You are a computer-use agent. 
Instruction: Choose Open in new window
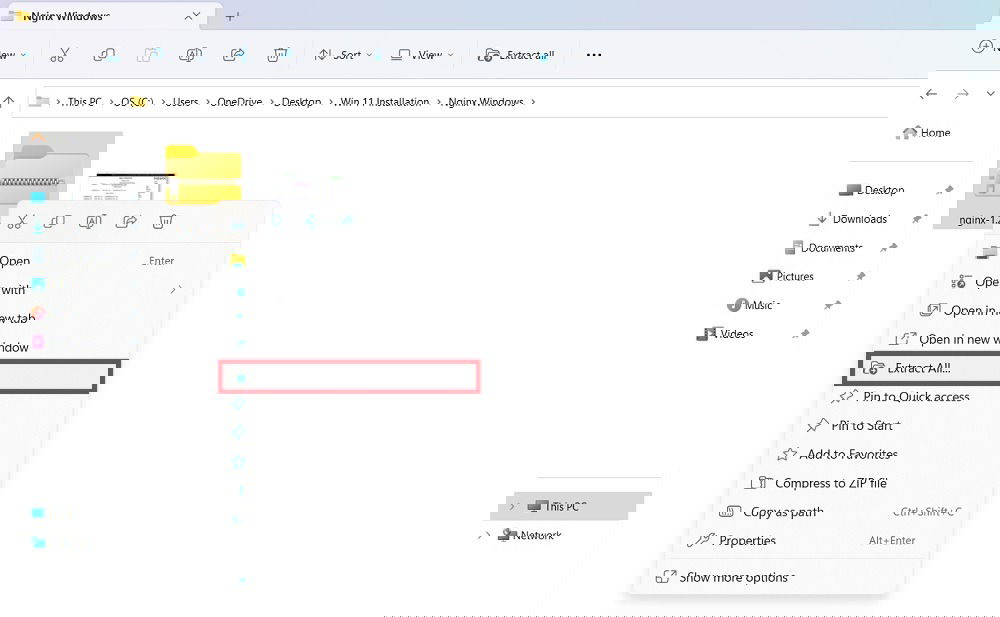pyautogui.click(x=947, y=339)
